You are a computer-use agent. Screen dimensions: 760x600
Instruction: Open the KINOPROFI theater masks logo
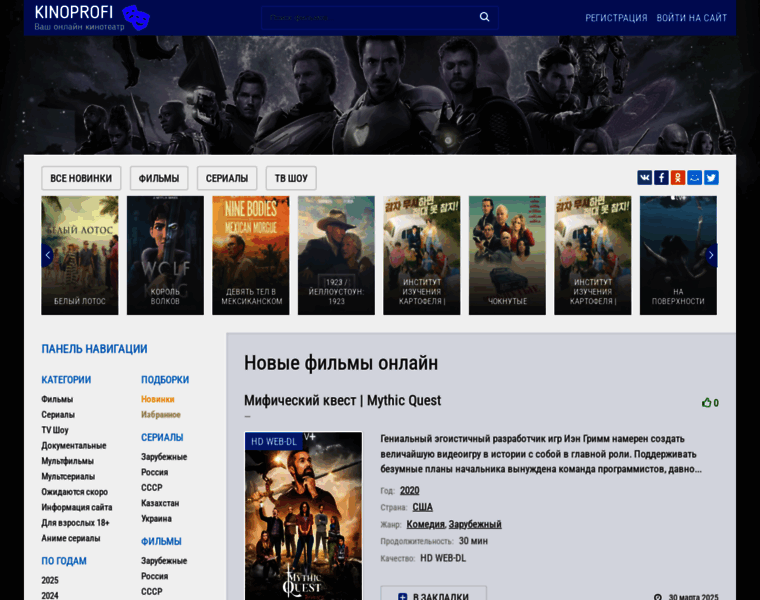(x=136, y=17)
